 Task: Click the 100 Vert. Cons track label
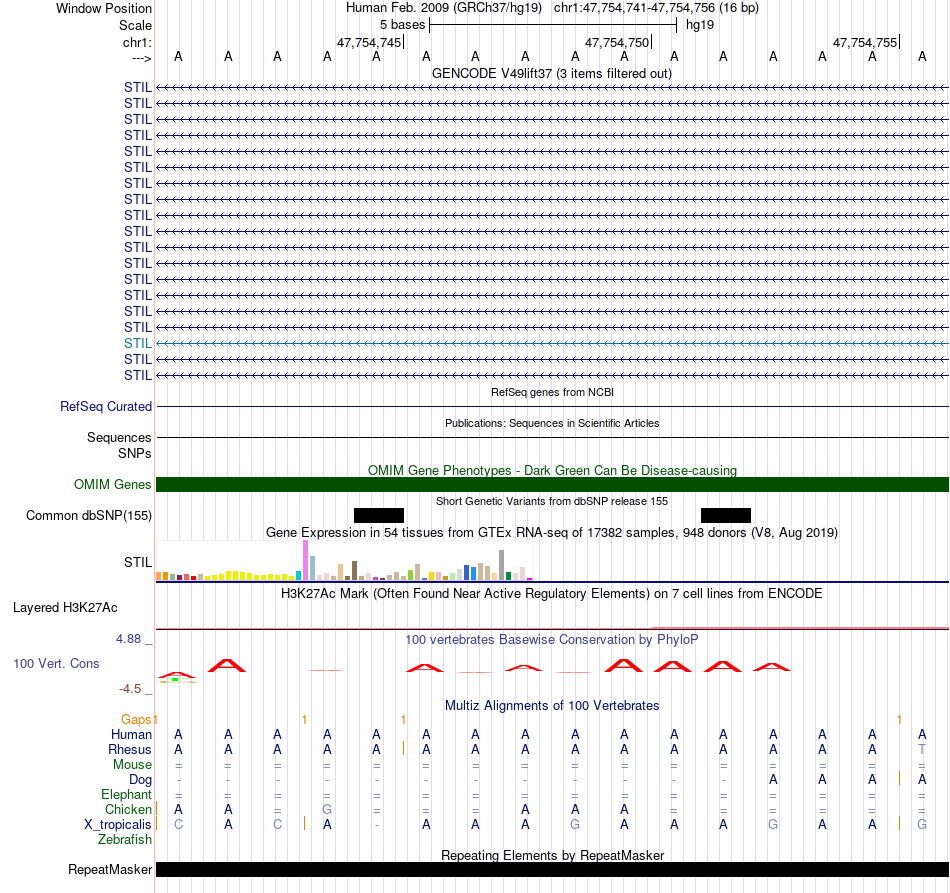click(56, 663)
